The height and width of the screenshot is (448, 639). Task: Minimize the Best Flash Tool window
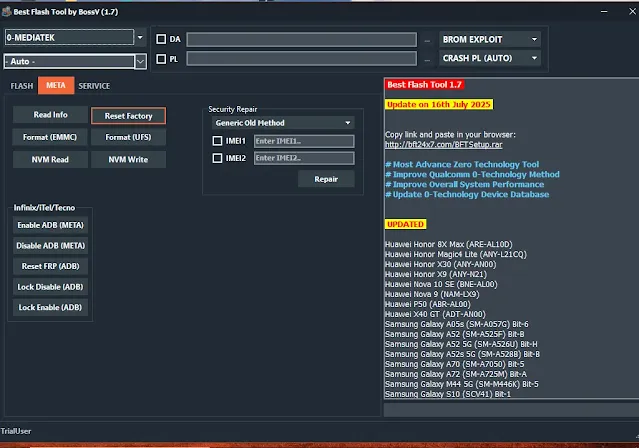pos(604,12)
